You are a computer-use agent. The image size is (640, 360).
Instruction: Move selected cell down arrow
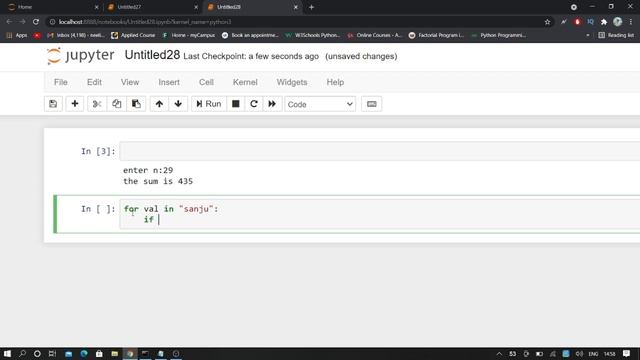(x=178, y=104)
